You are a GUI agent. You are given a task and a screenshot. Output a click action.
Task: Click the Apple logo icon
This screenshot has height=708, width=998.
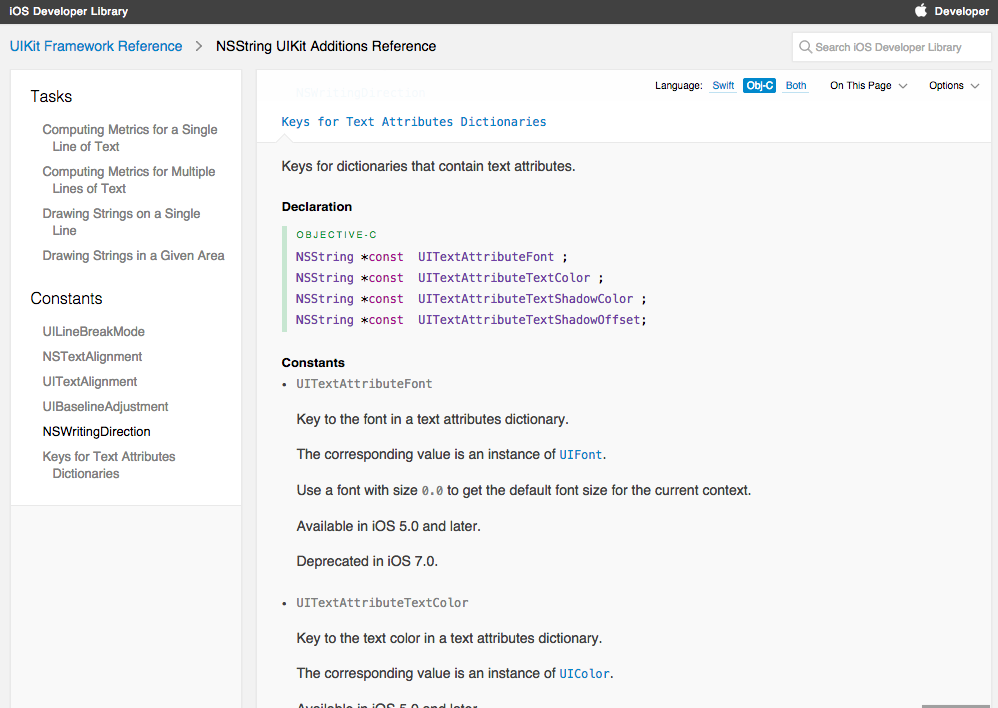[921, 11]
